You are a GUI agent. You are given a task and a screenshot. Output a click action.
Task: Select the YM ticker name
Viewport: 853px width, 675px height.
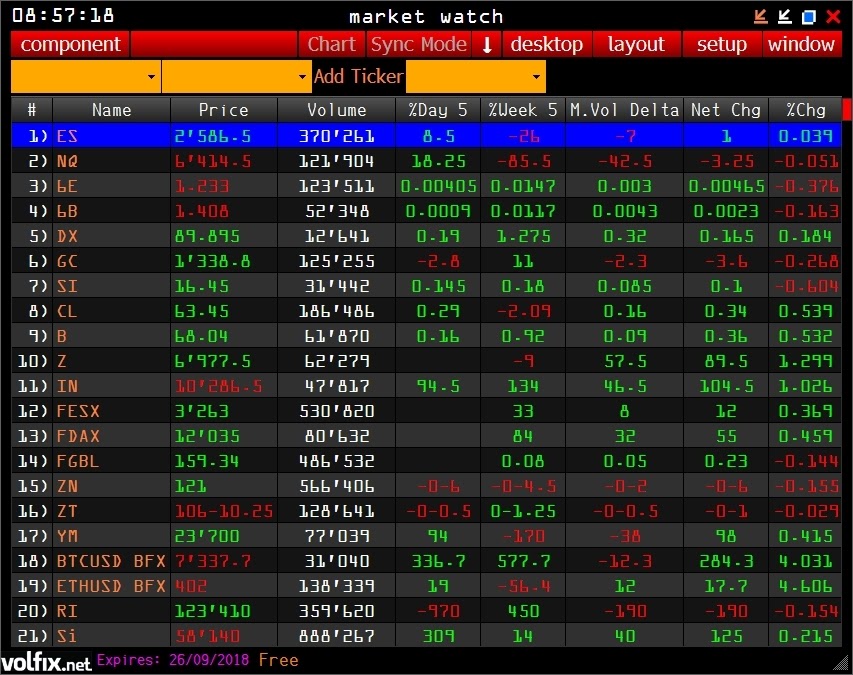[x=67, y=536]
